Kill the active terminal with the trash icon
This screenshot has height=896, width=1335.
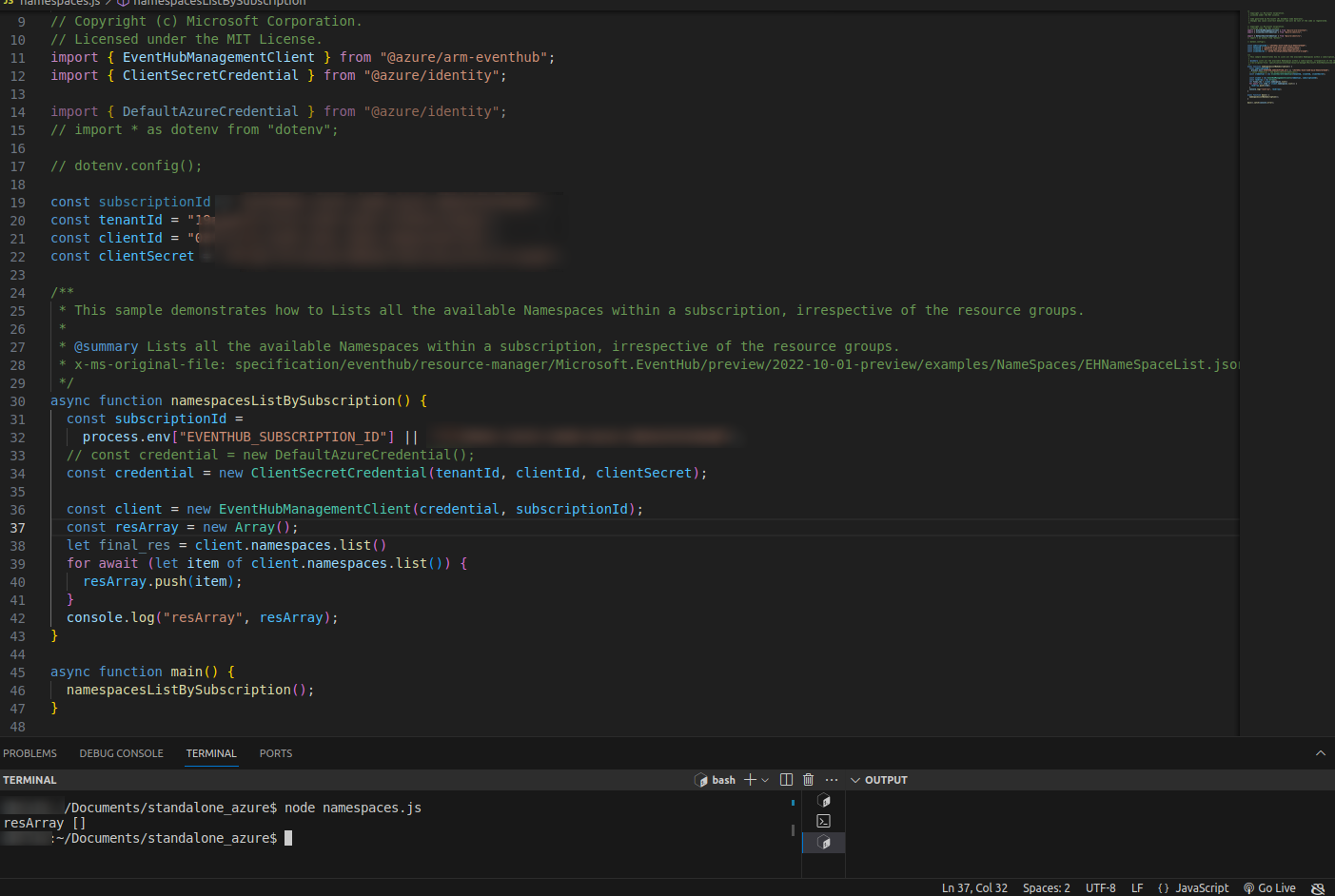(x=808, y=779)
